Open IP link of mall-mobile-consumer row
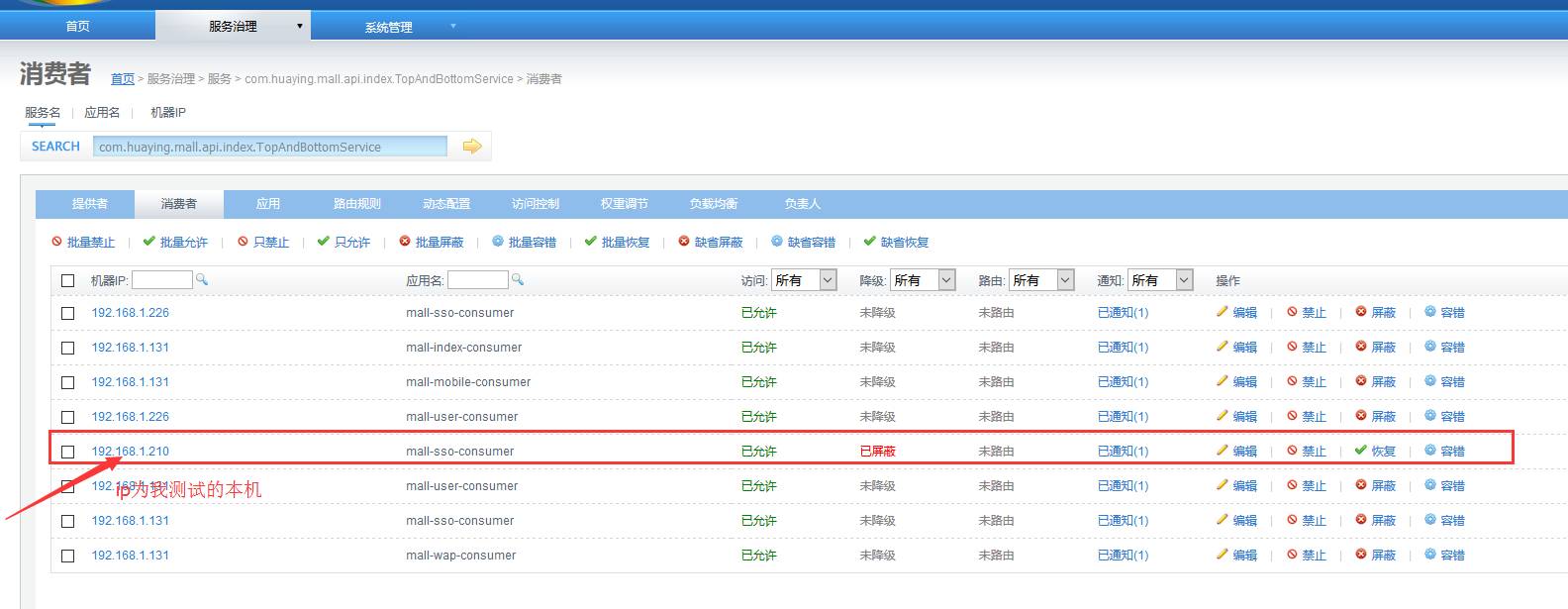1568x609 pixels. tap(131, 382)
